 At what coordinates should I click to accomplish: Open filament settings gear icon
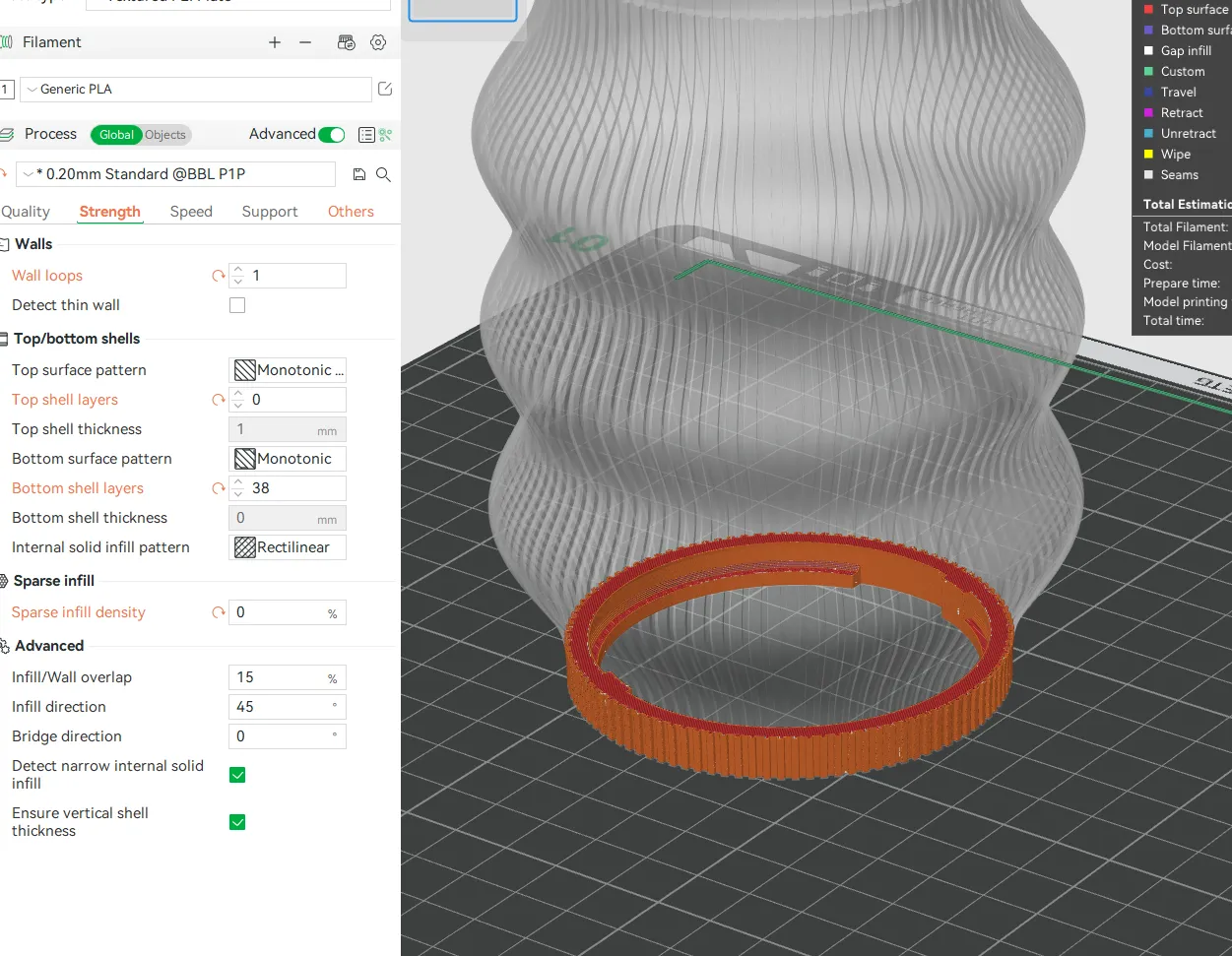378,42
